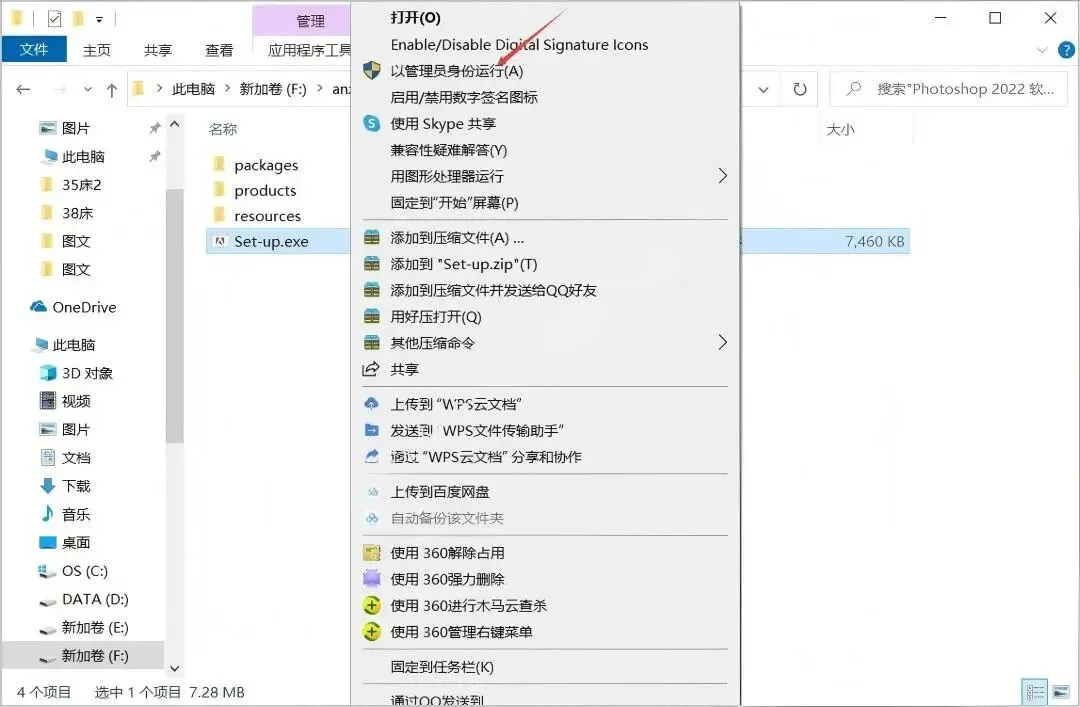Click the cloud upload icon beside 上传到"WPS云文档"
Image resolution: width=1080 pixels, height=707 pixels.
pos(372,404)
